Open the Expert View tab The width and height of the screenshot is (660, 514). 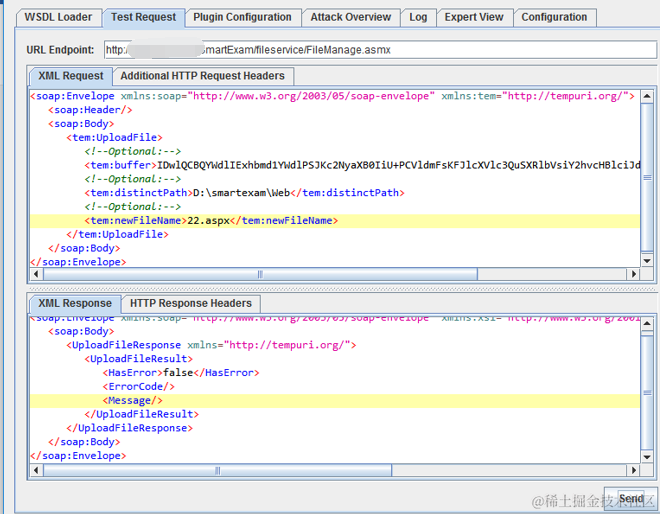(x=474, y=17)
